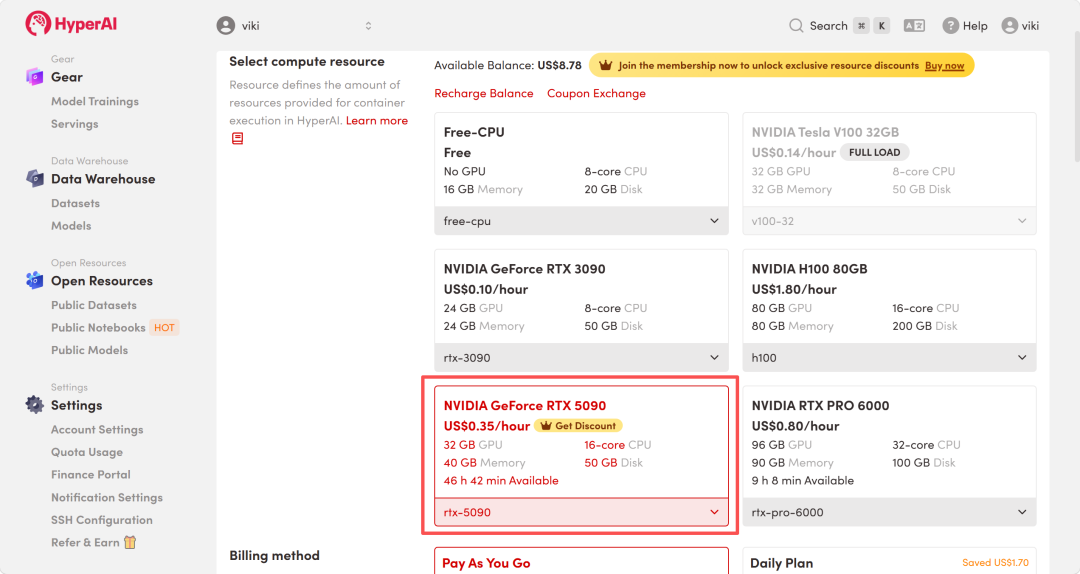Open the viki user profile avatar
The height and width of the screenshot is (574, 1080).
point(1010,25)
